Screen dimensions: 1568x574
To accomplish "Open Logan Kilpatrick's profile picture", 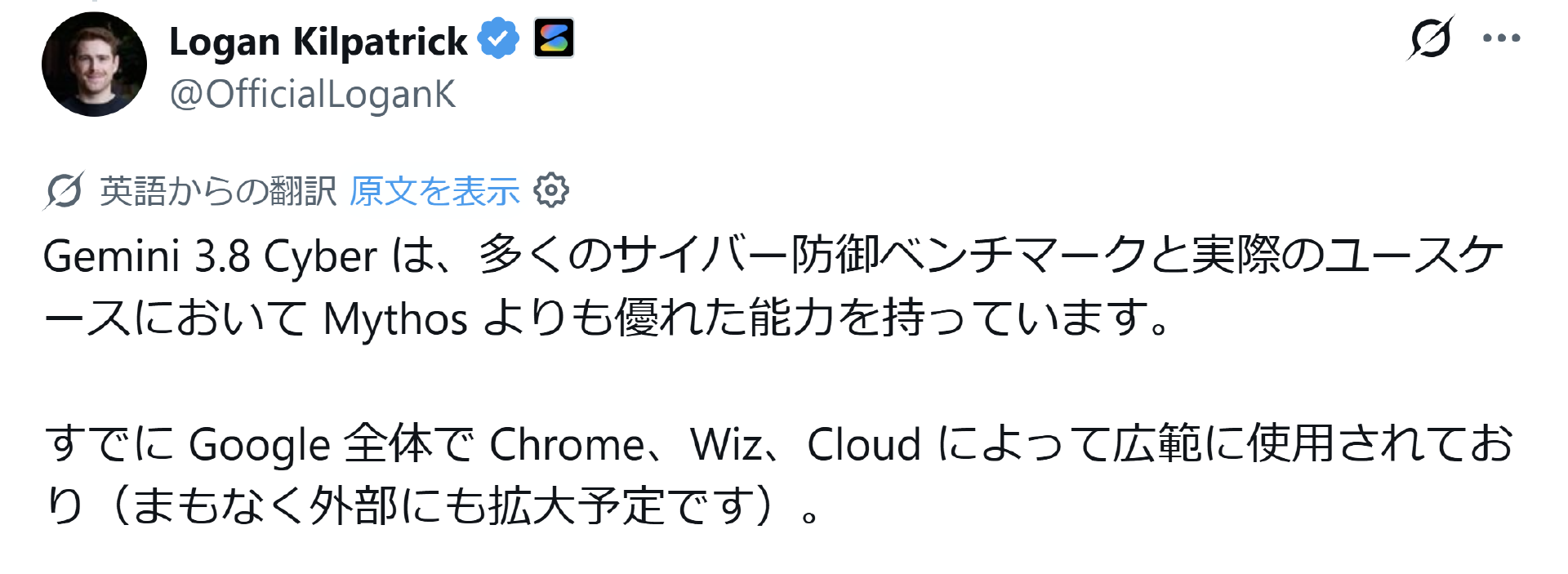I will (94, 65).
